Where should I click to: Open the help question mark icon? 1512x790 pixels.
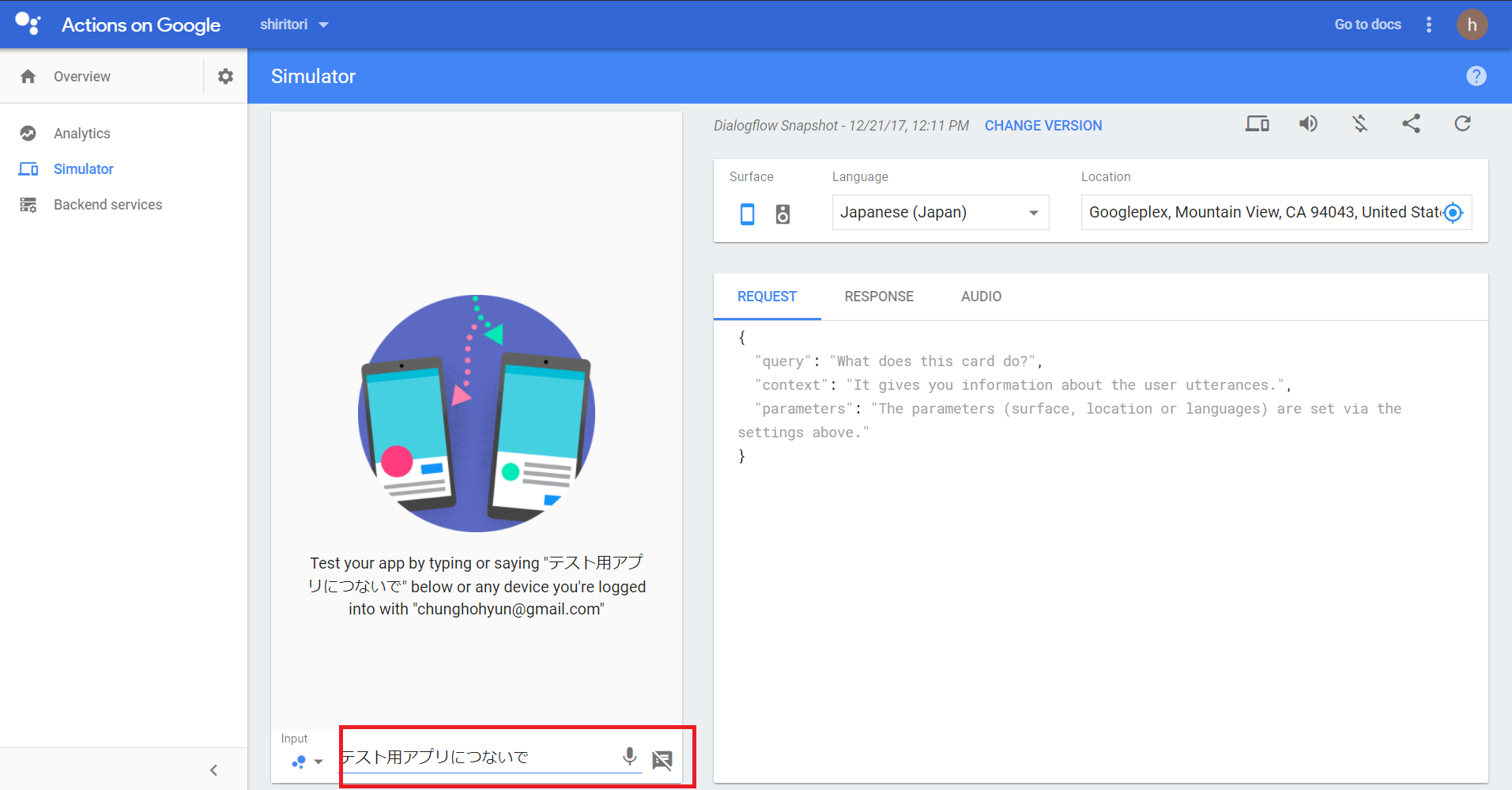[1476, 76]
